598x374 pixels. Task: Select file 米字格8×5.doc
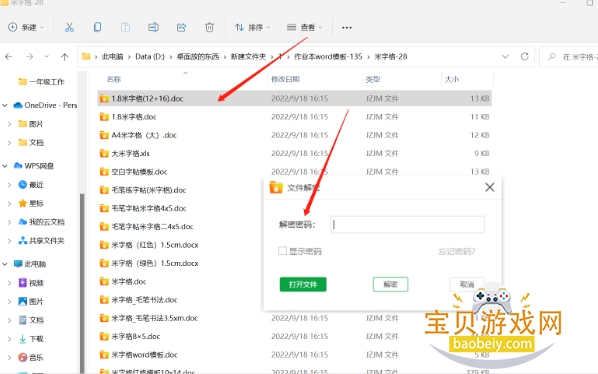pos(135,336)
